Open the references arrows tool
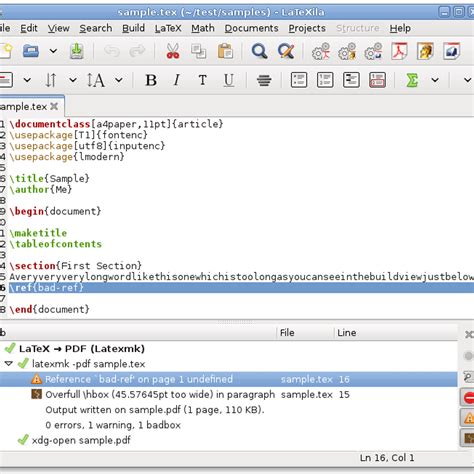 click(51, 80)
